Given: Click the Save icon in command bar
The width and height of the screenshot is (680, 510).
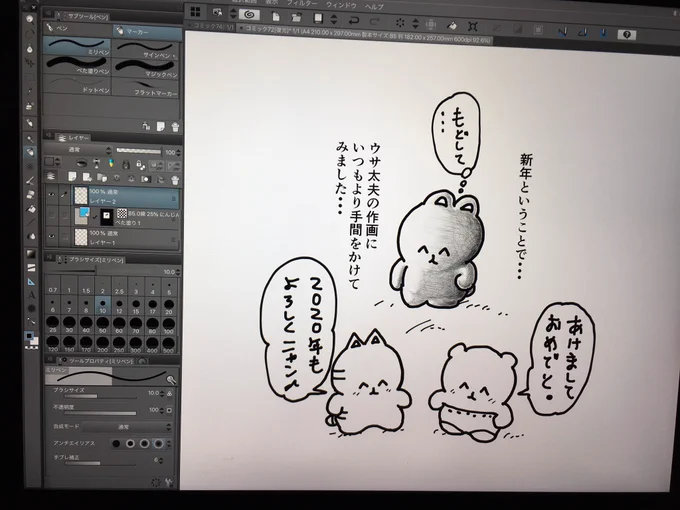Looking at the screenshot, I should tap(319, 18).
